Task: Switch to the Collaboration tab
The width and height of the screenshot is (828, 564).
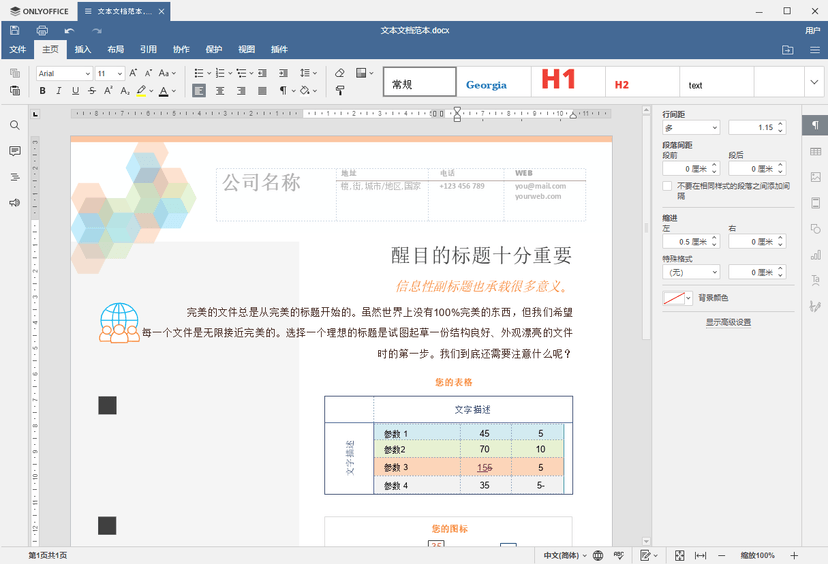Action: coord(181,50)
